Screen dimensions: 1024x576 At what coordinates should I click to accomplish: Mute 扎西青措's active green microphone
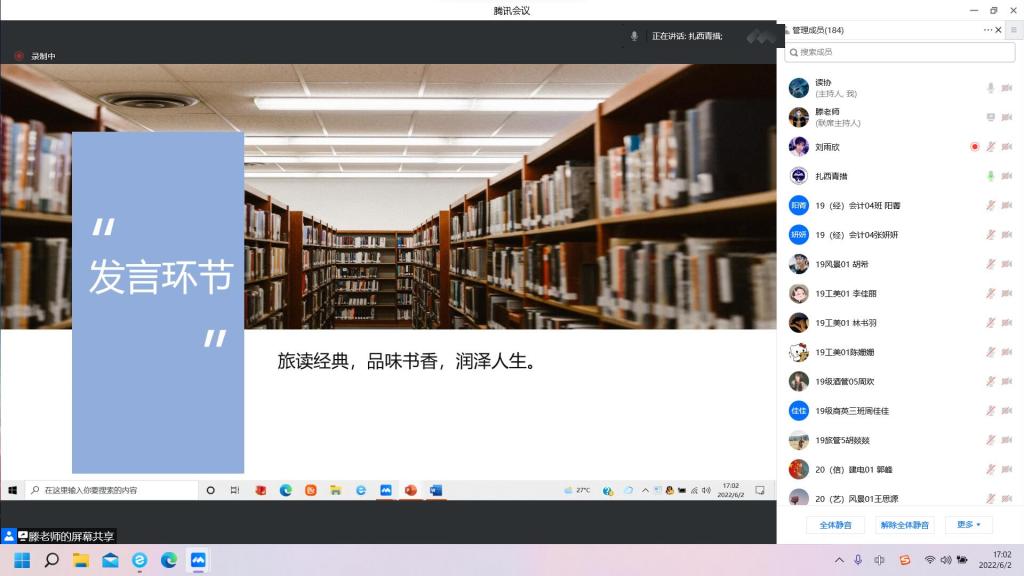click(x=991, y=176)
